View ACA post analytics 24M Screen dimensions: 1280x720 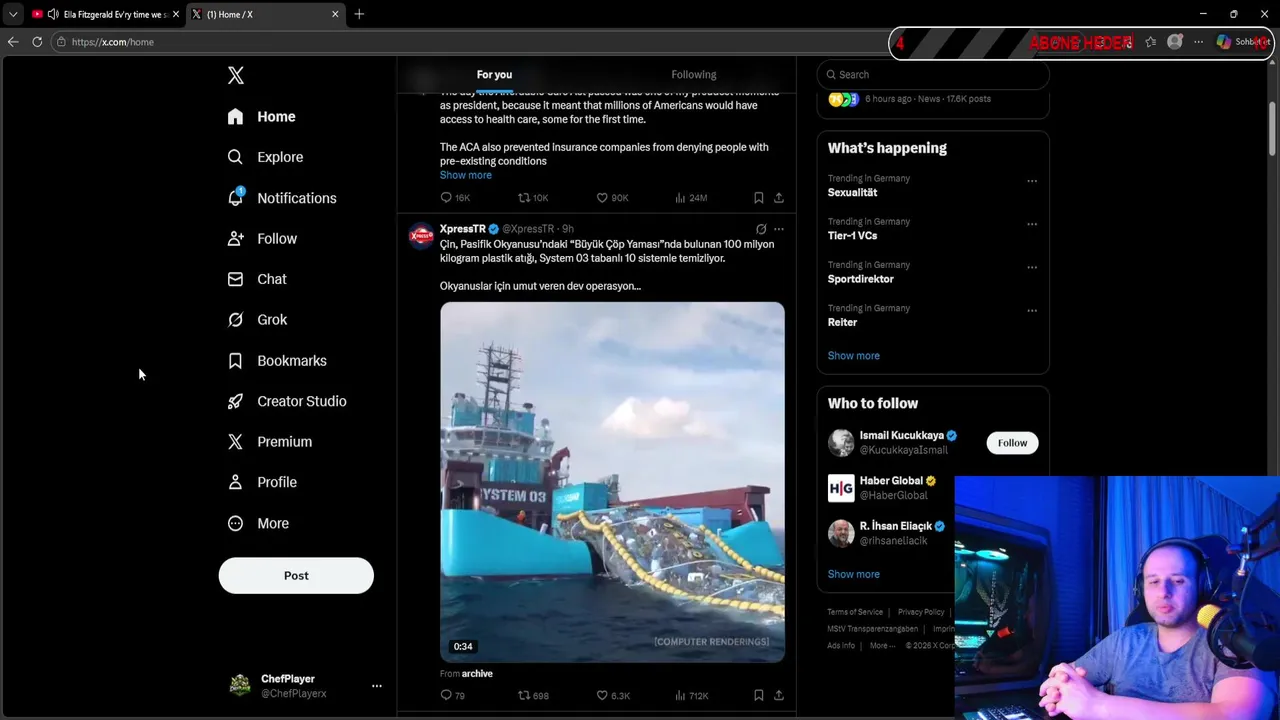[691, 198]
